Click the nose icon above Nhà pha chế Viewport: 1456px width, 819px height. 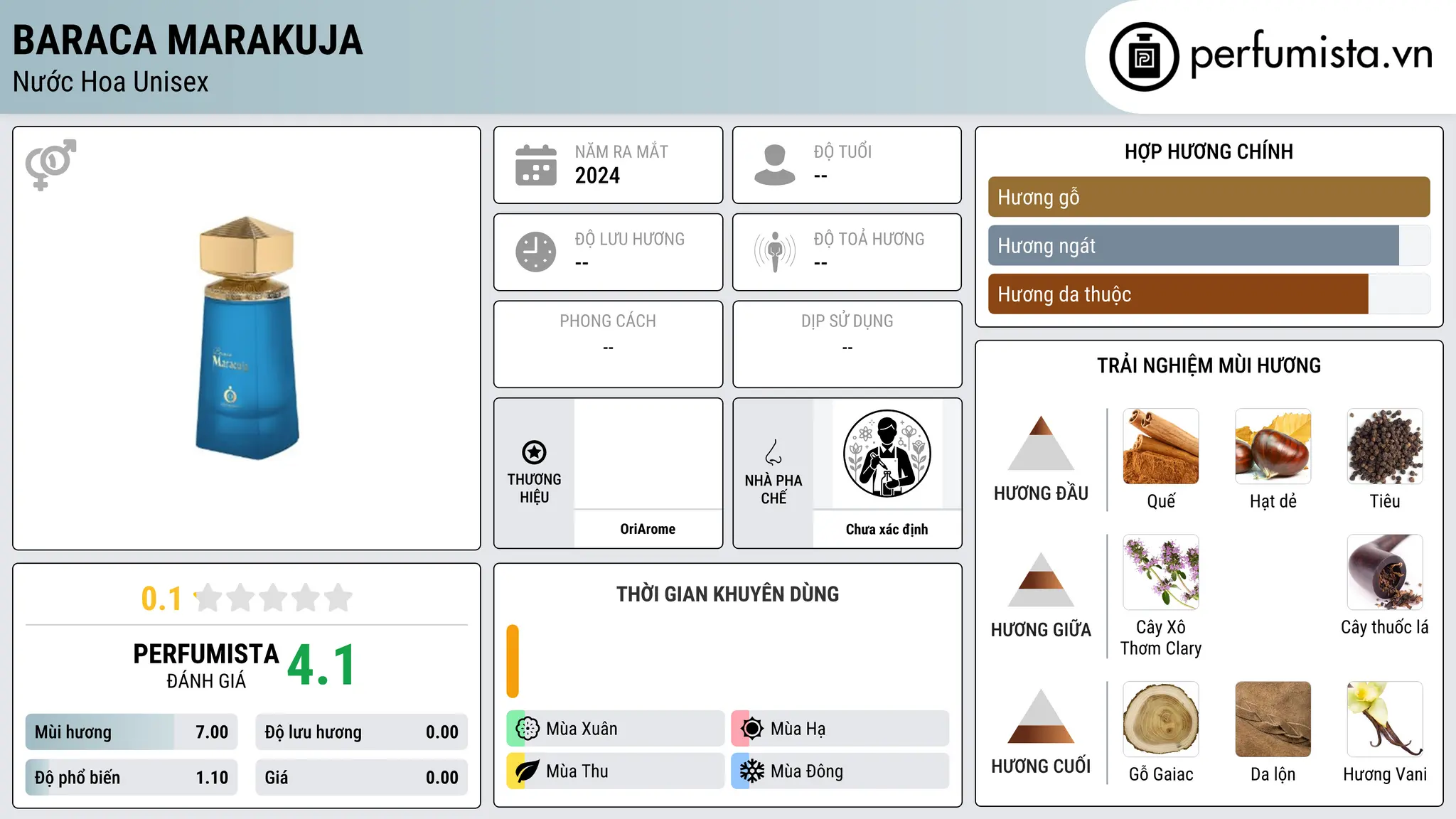click(x=773, y=452)
